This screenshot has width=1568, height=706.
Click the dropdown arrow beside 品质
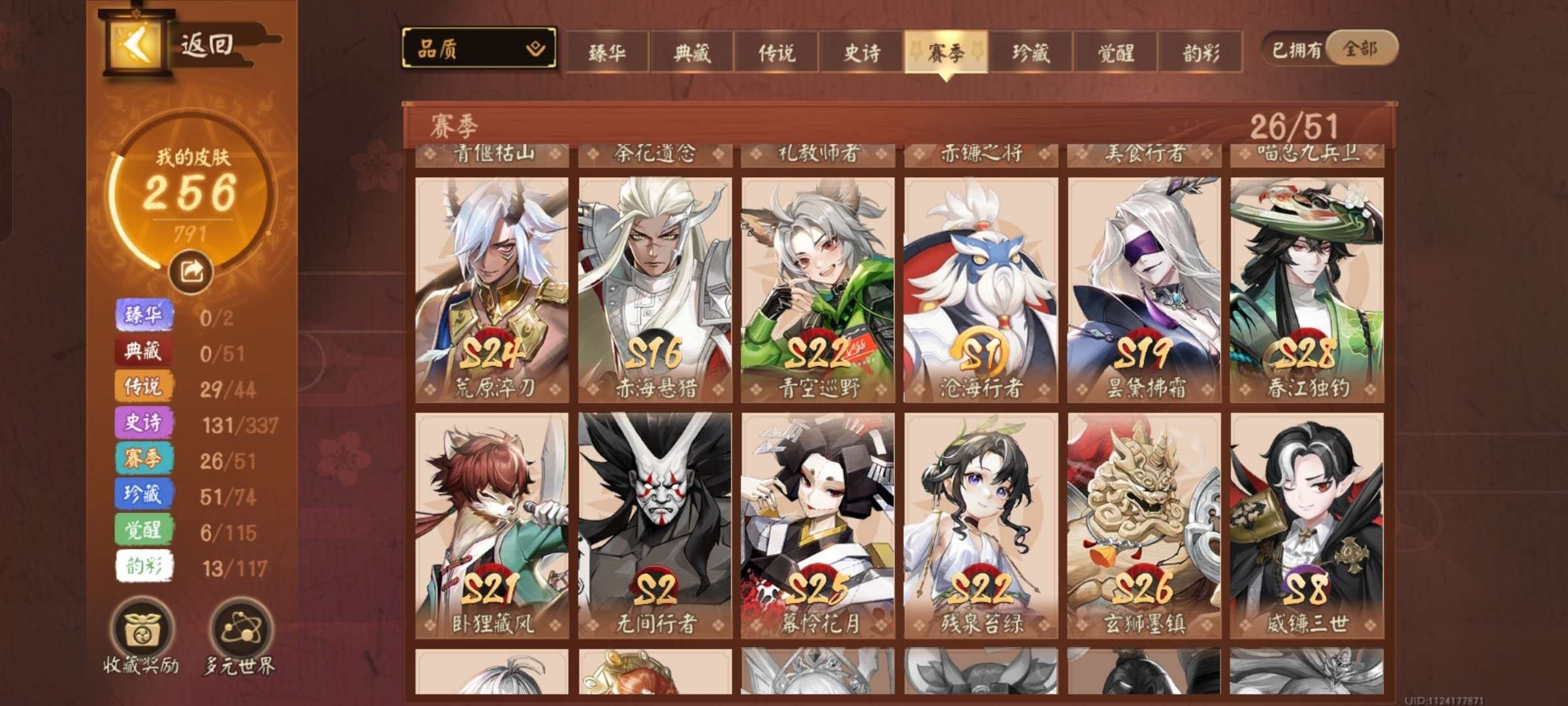coord(536,48)
